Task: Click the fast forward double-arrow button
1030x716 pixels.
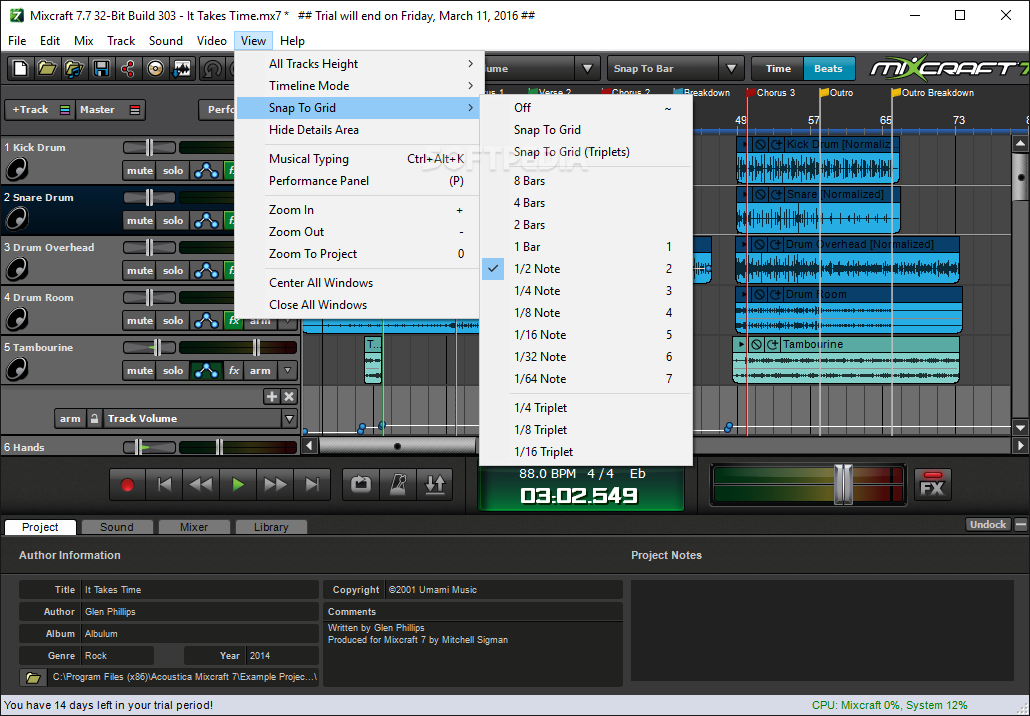Action: point(275,485)
